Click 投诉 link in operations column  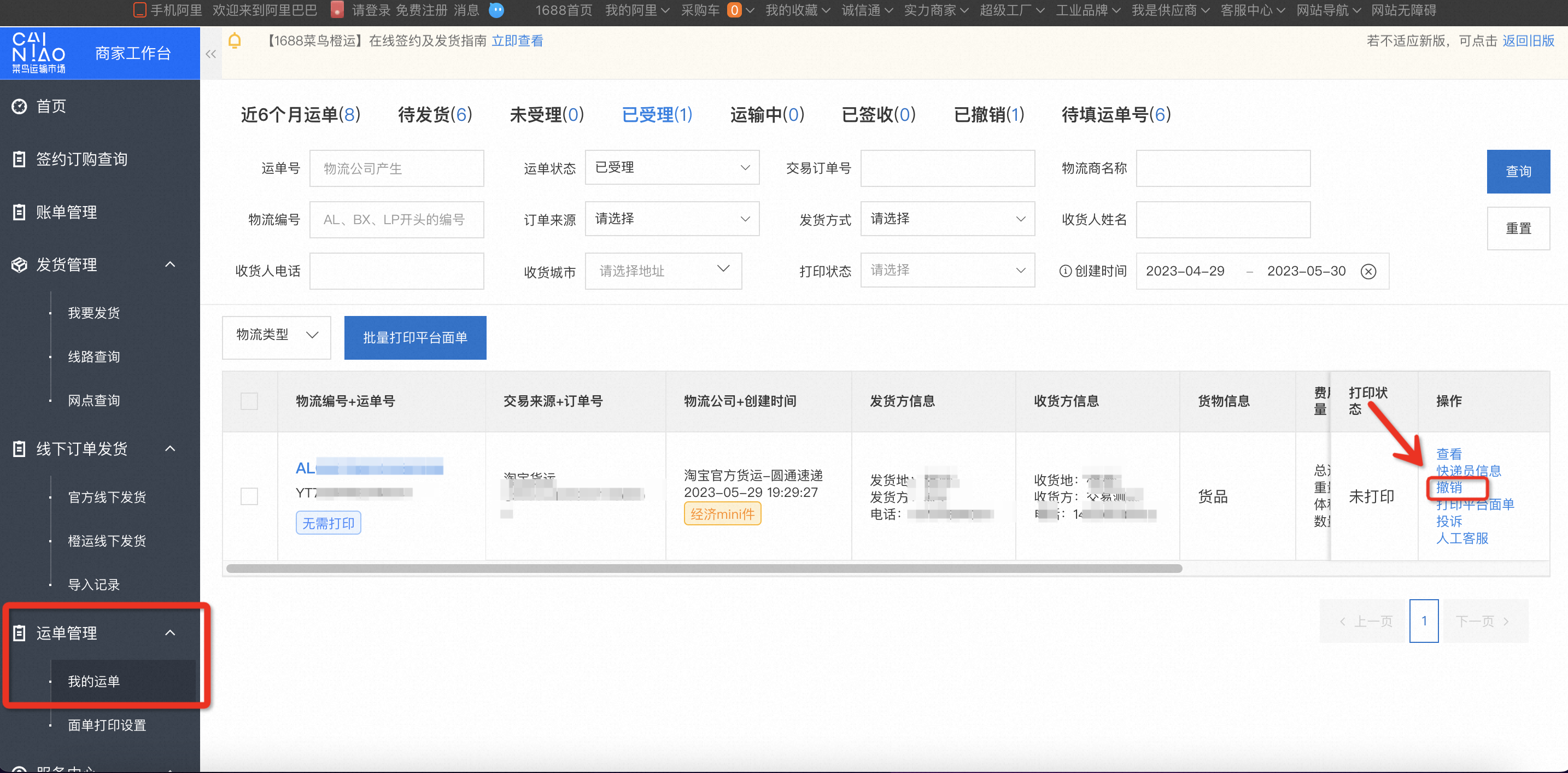point(1449,522)
